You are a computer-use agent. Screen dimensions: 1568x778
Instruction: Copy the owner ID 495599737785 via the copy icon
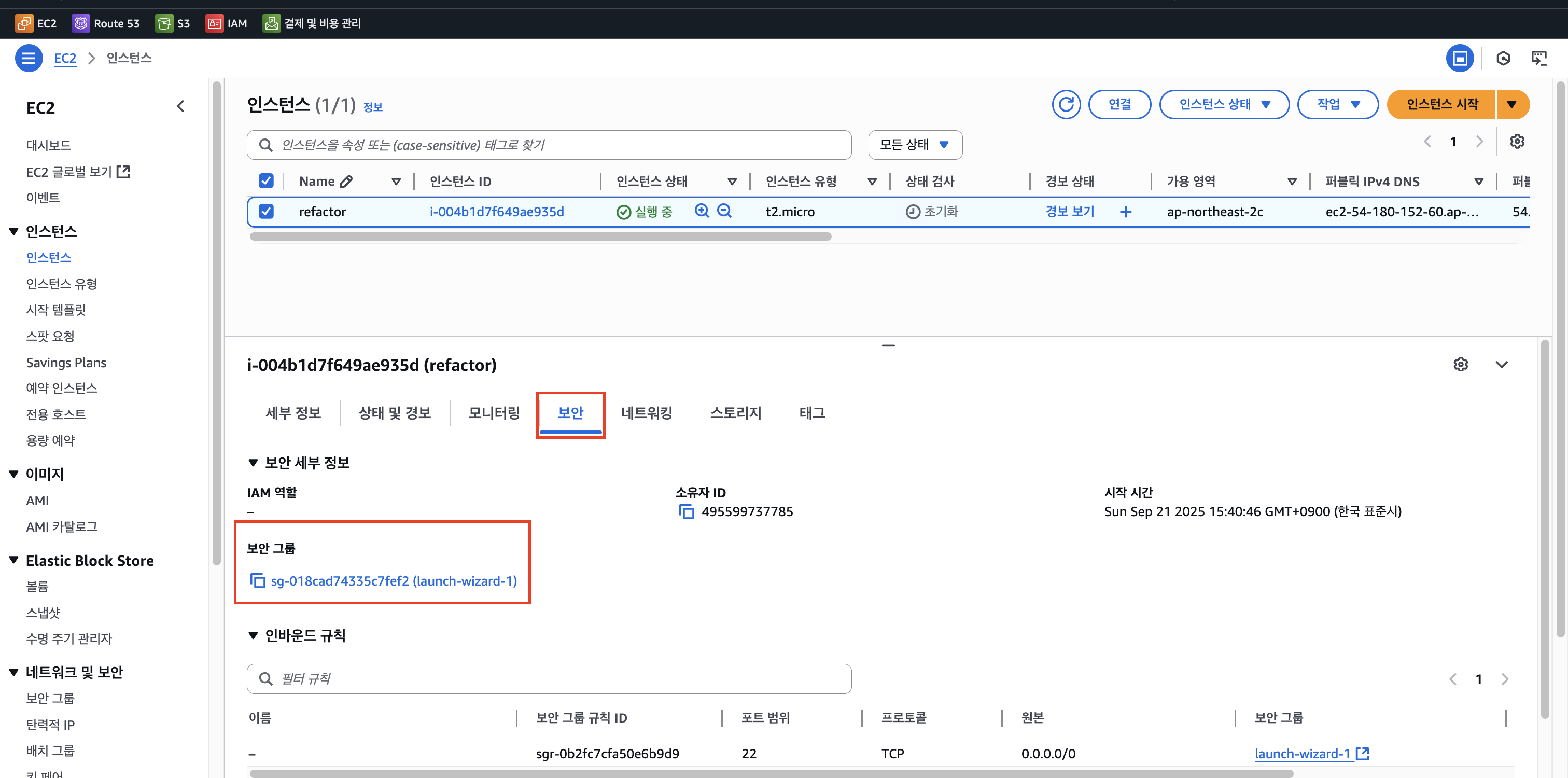point(686,511)
